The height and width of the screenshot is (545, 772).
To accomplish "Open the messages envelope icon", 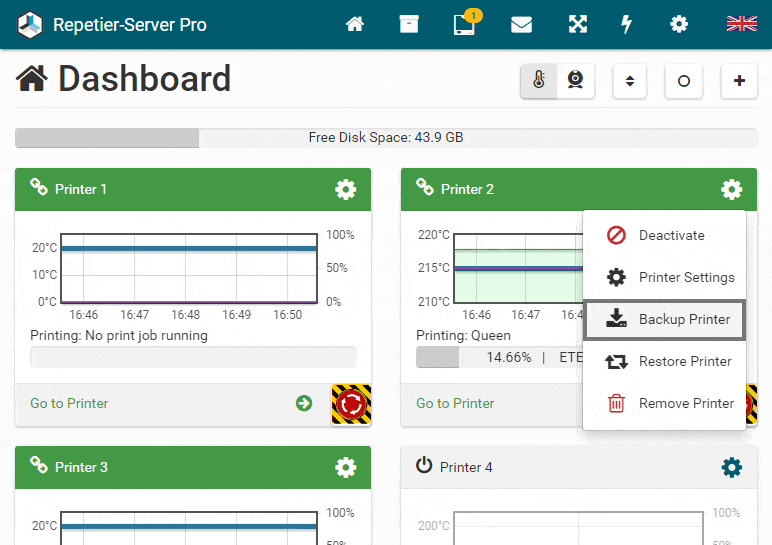I will tap(521, 24).
